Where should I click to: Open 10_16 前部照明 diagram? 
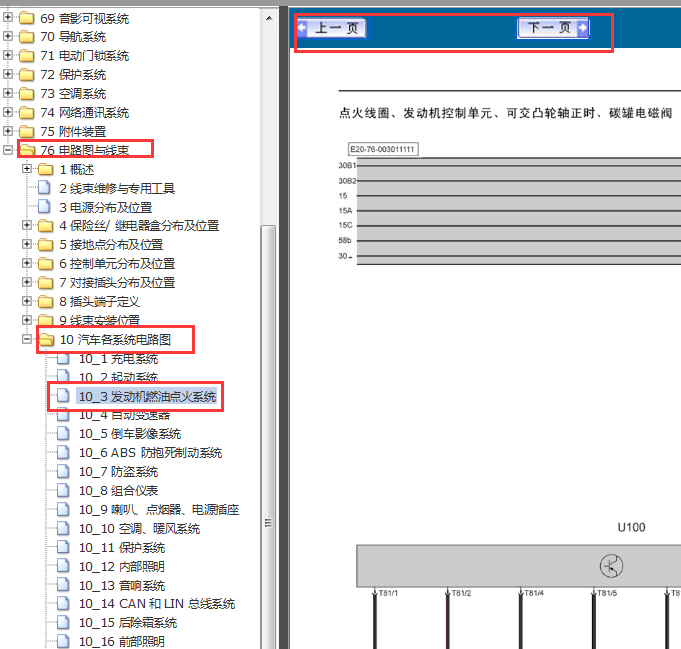(x=122, y=642)
